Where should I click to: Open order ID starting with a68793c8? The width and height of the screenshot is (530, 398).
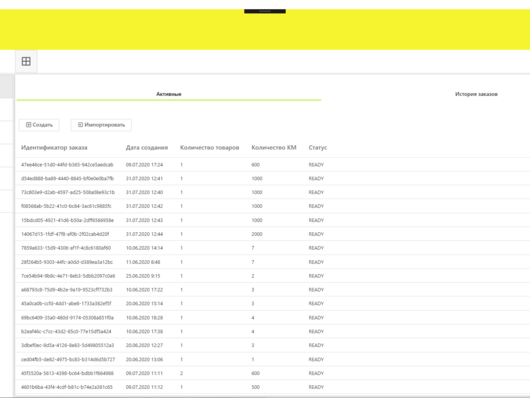(x=67, y=290)
